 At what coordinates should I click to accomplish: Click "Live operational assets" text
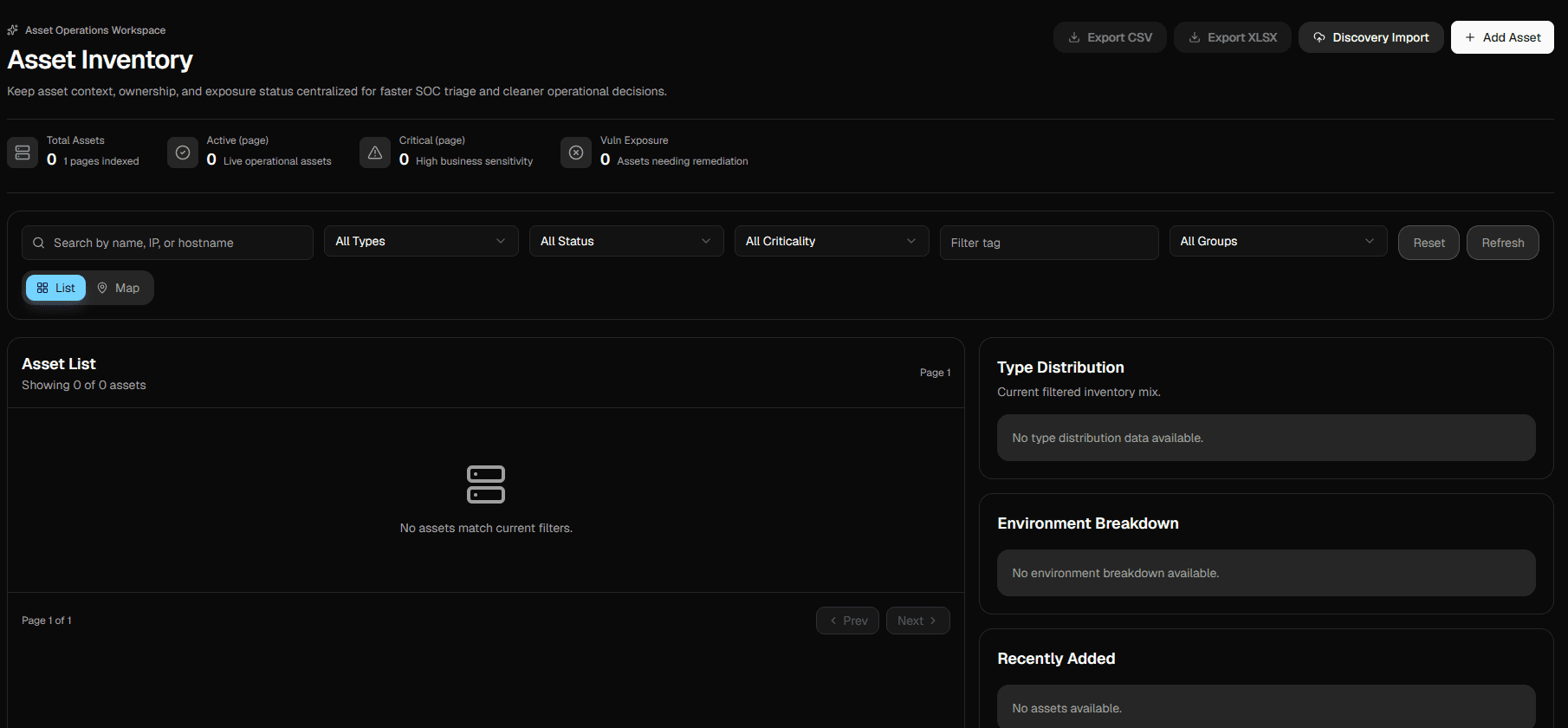pyautogui.click(x=277, y=161)
